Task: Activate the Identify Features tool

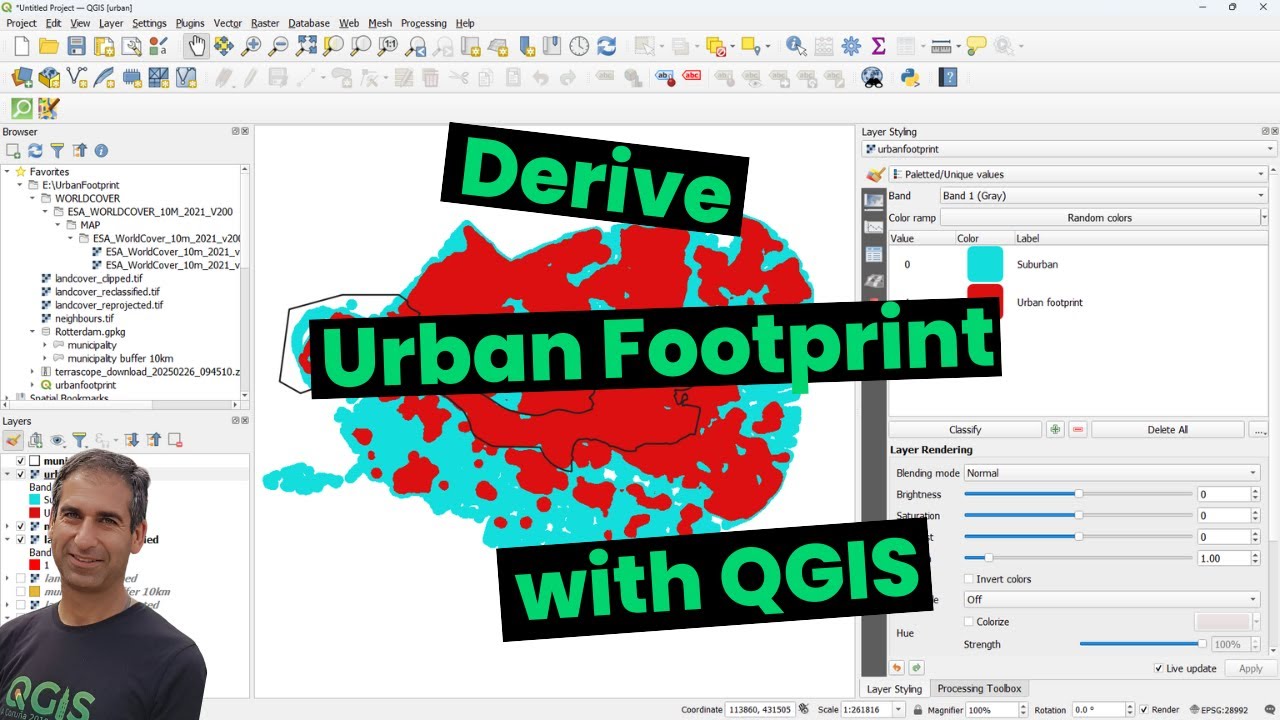Action: click(796, 46)
